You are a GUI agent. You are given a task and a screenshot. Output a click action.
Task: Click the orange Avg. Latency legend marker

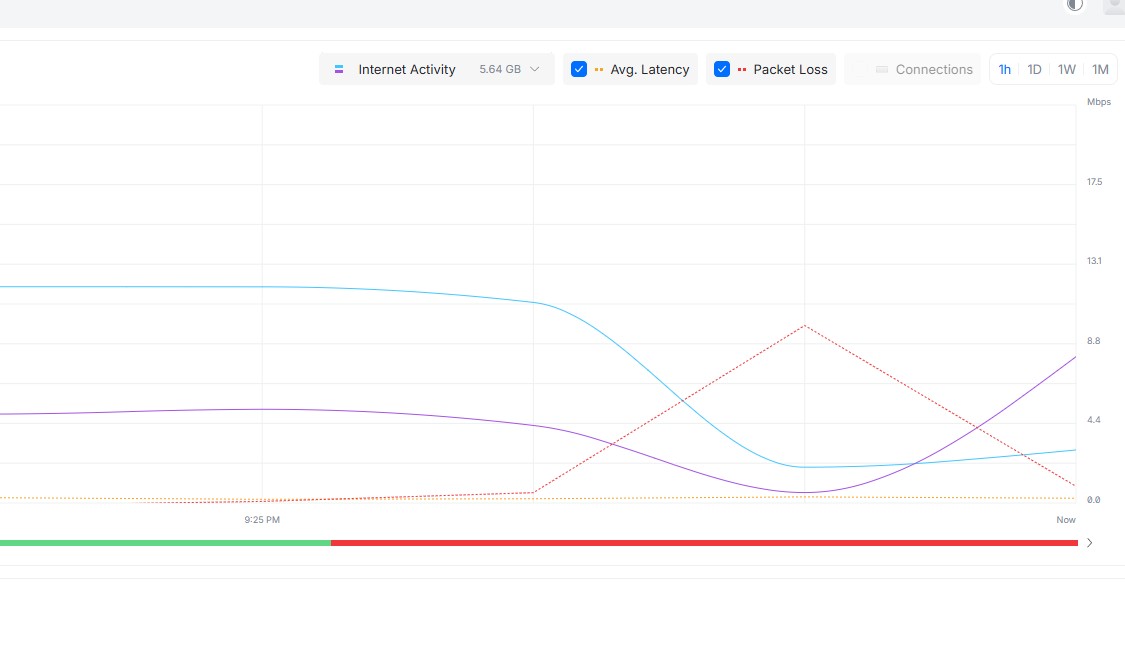click(599, 70)
